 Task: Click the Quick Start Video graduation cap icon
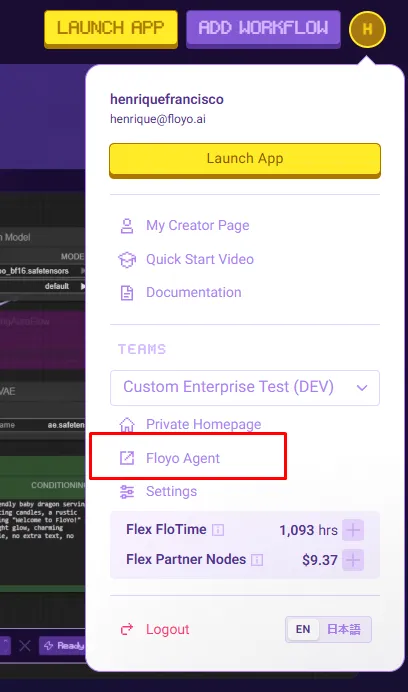tap(127, 260)
